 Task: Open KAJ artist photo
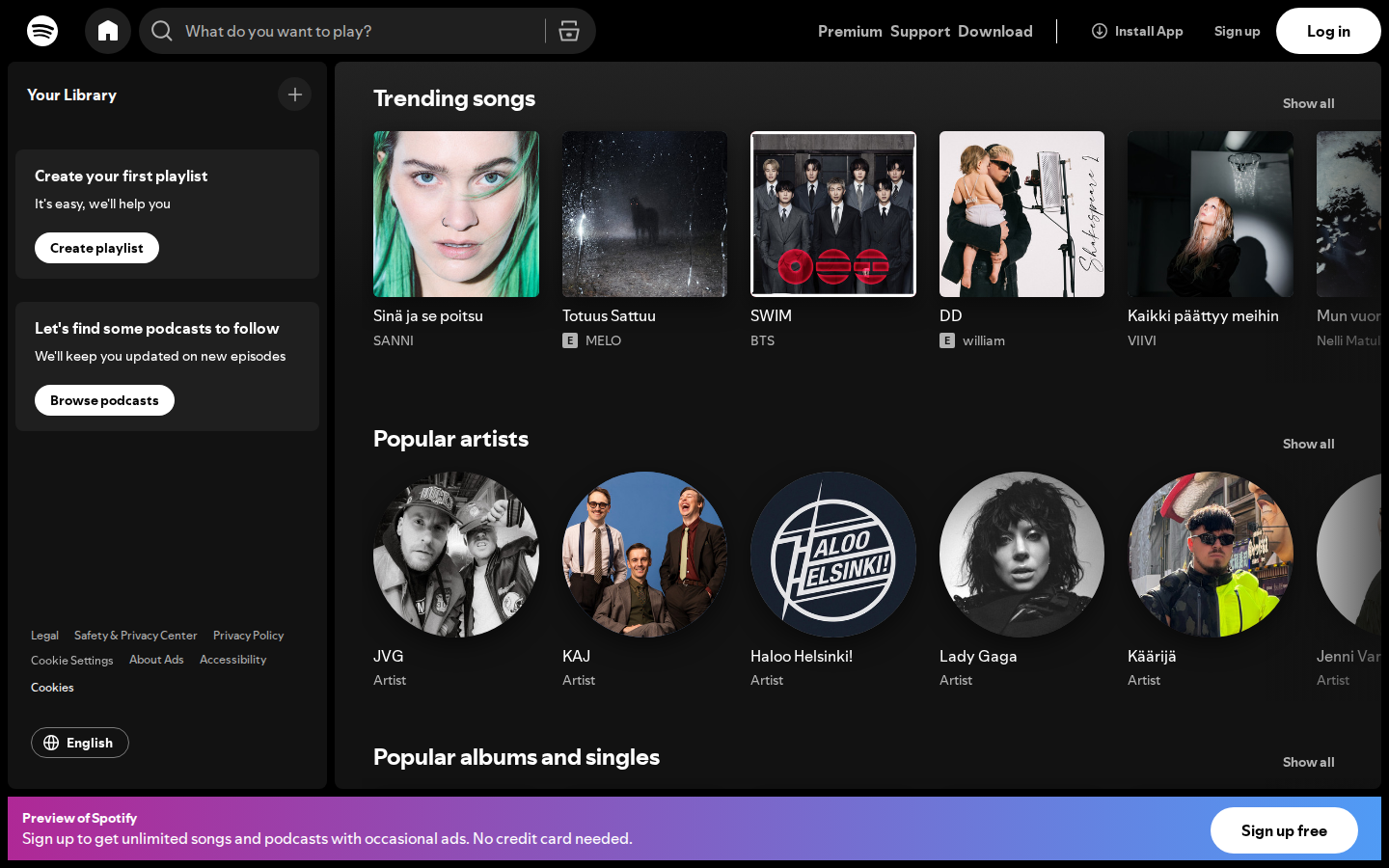(644, 555)
